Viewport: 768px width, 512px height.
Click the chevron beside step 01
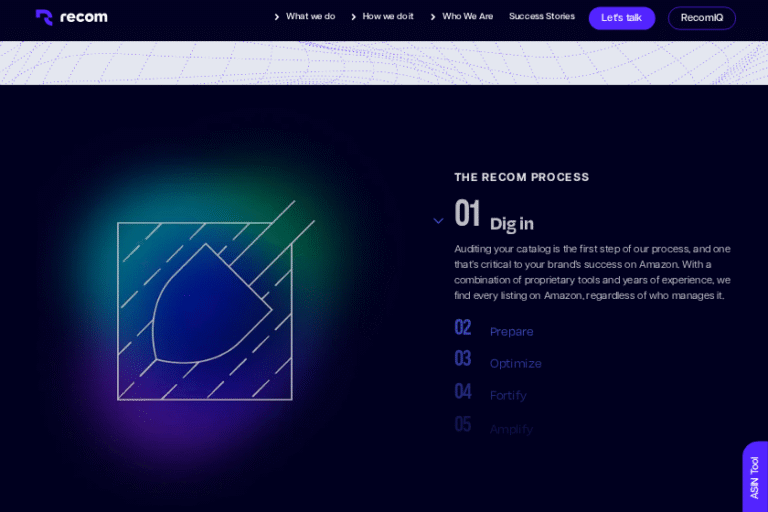tap(438, 221)
